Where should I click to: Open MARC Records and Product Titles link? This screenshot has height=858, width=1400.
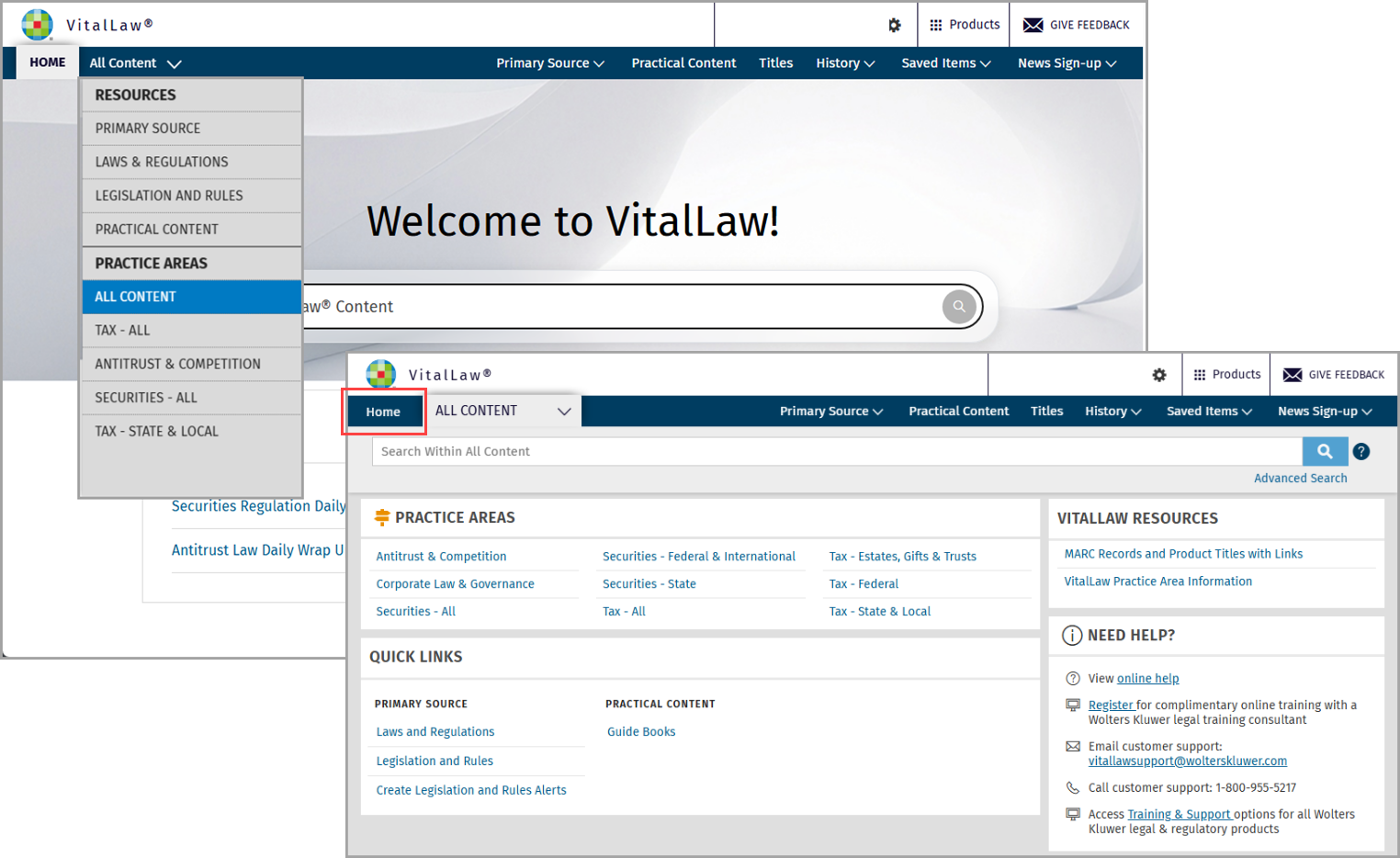1183,554
